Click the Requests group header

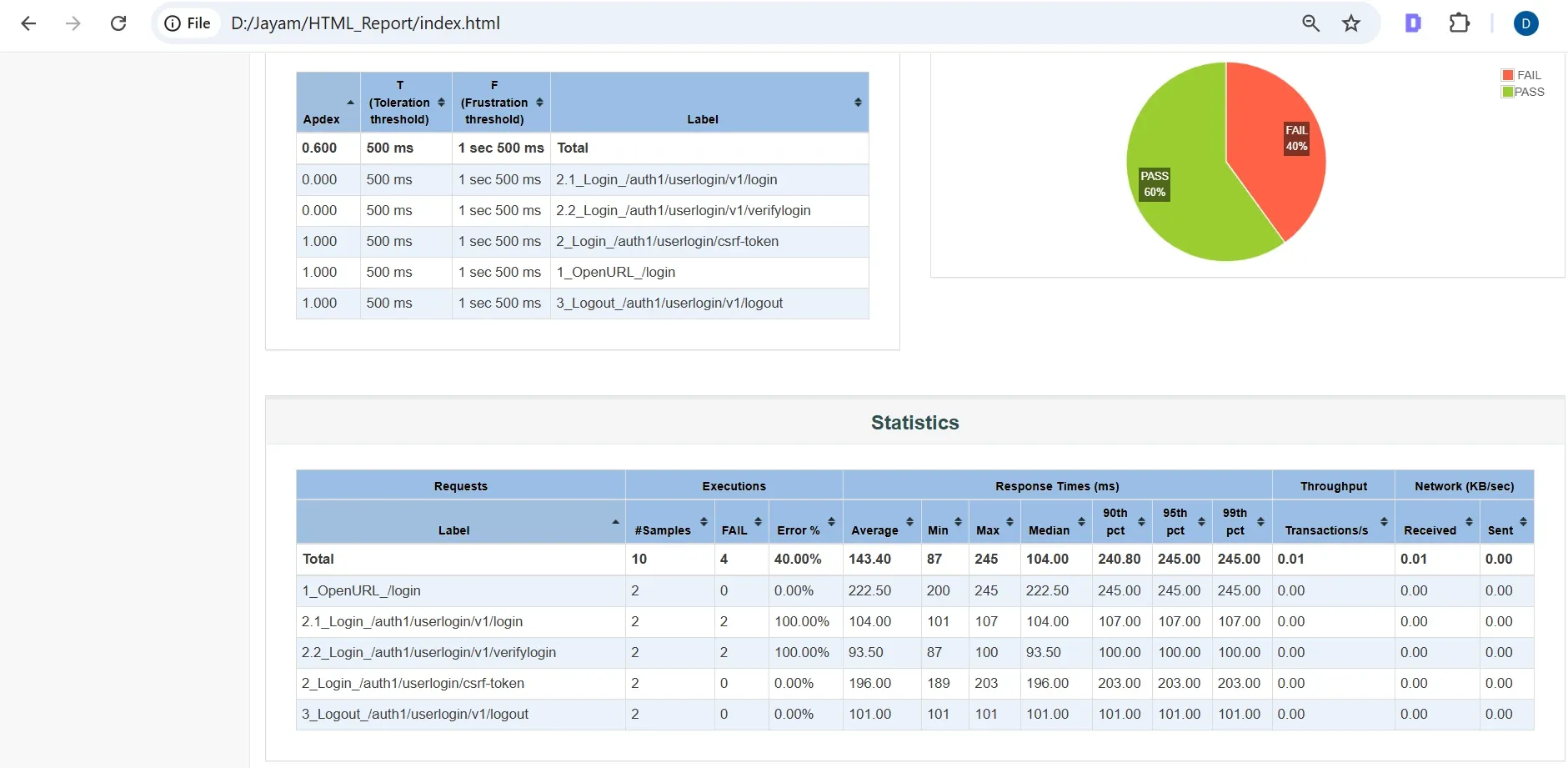[461, 485]
